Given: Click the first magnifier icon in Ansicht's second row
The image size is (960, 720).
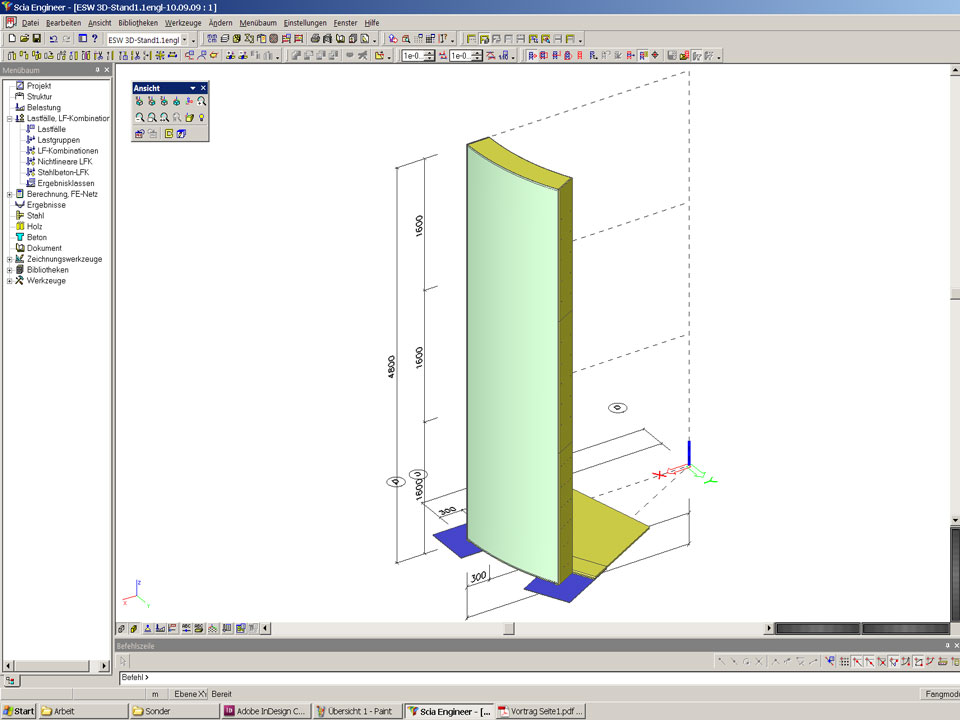Looking at the screenshot, I should click(x=140, y=117).
